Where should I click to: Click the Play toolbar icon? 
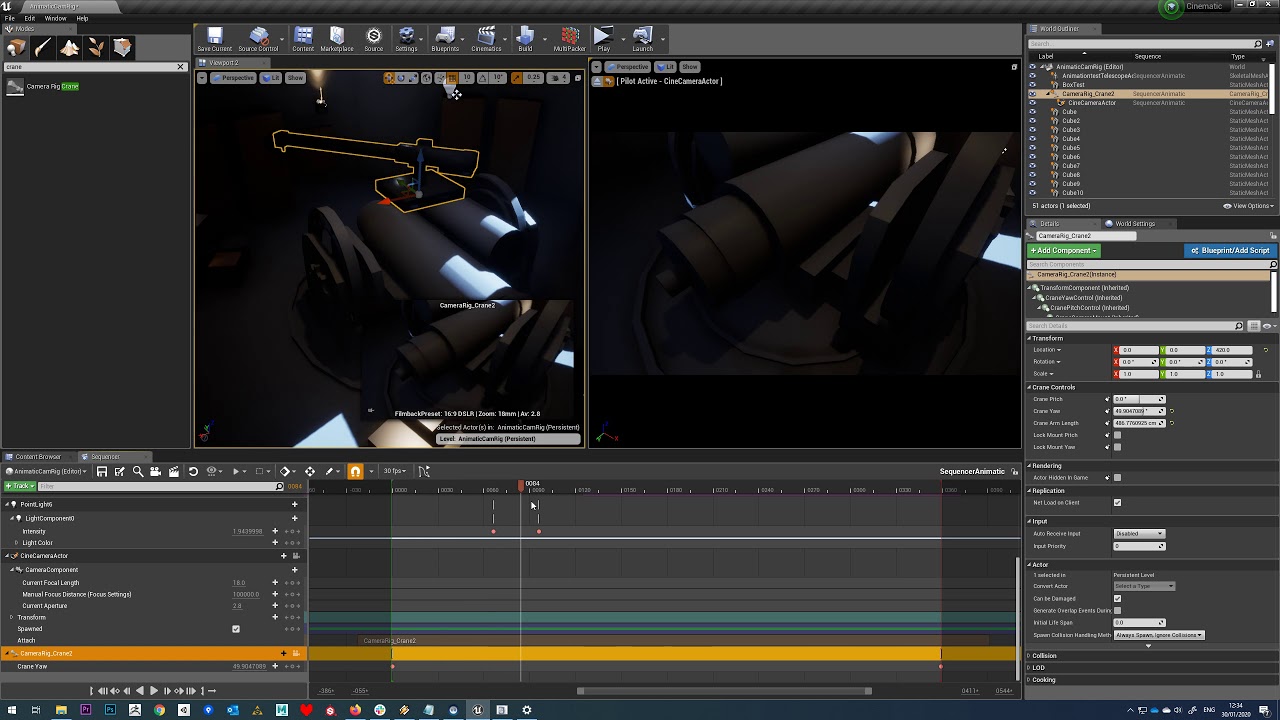click(x=603, y=40)
